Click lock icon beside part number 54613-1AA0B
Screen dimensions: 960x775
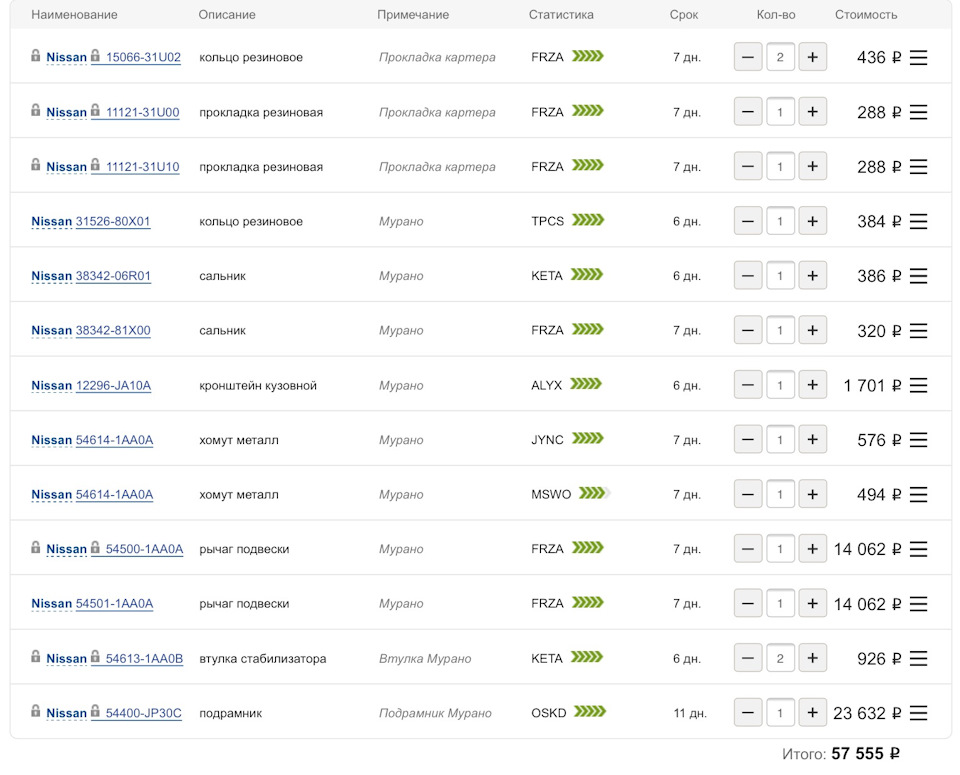coord(96,657)
